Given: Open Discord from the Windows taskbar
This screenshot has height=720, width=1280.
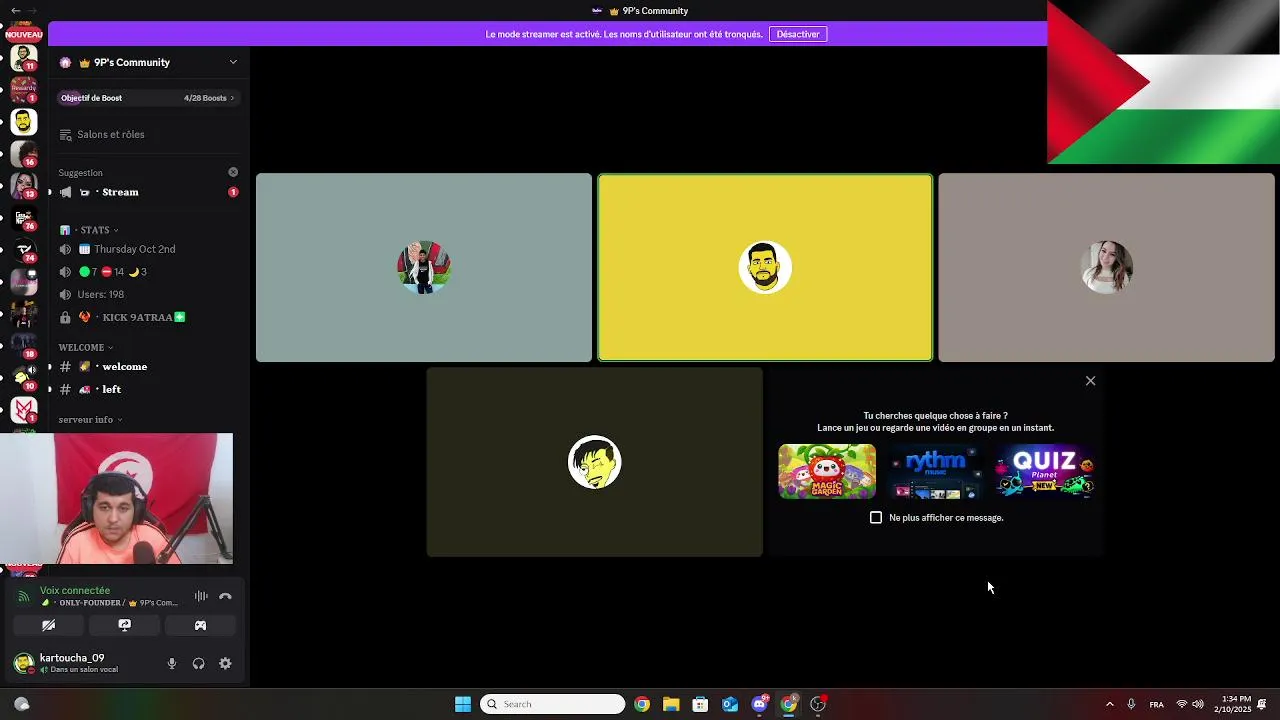Looking at the screenshot, I should pyautogui.click(x=760, y=704).
